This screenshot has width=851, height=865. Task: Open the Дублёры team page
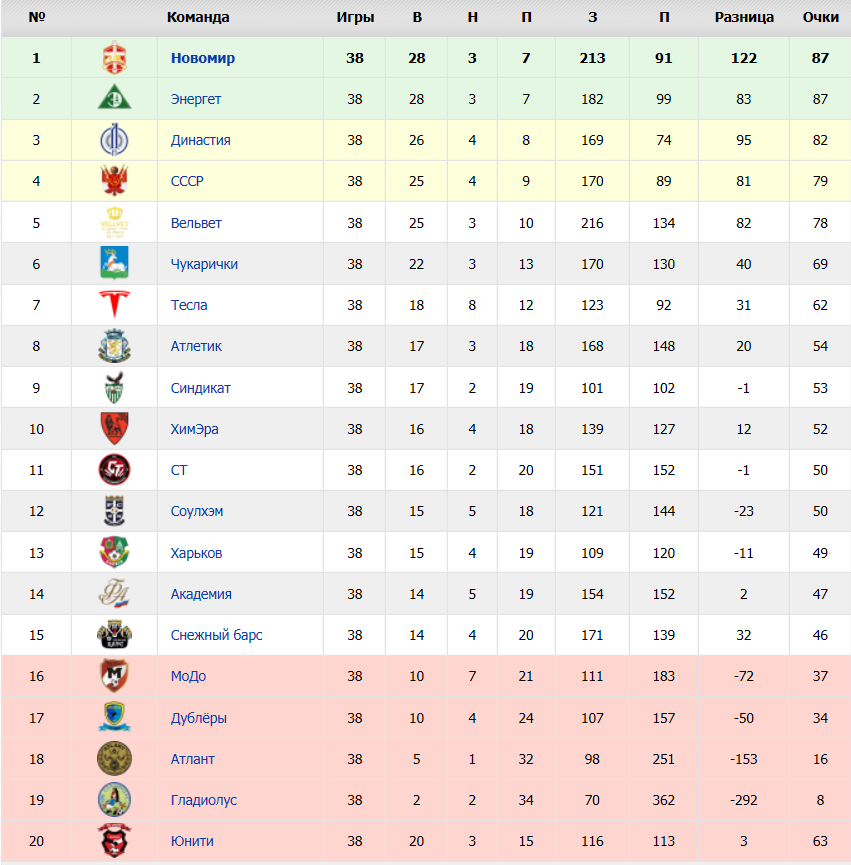tap(199, 718)
